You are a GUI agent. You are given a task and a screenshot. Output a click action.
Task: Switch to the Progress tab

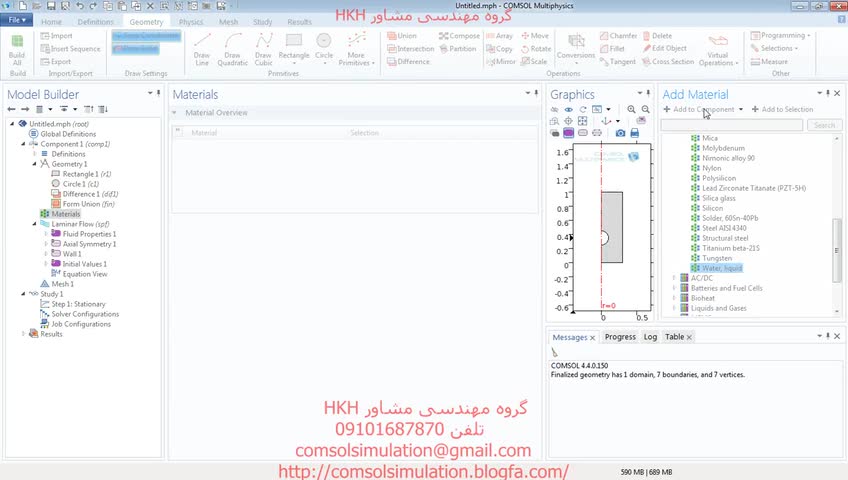tap(620, 337)
